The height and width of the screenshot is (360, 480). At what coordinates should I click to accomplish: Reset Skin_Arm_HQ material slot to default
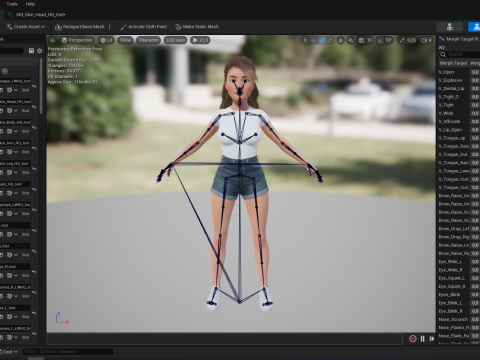pyautogui.click(x=34, y=148)
